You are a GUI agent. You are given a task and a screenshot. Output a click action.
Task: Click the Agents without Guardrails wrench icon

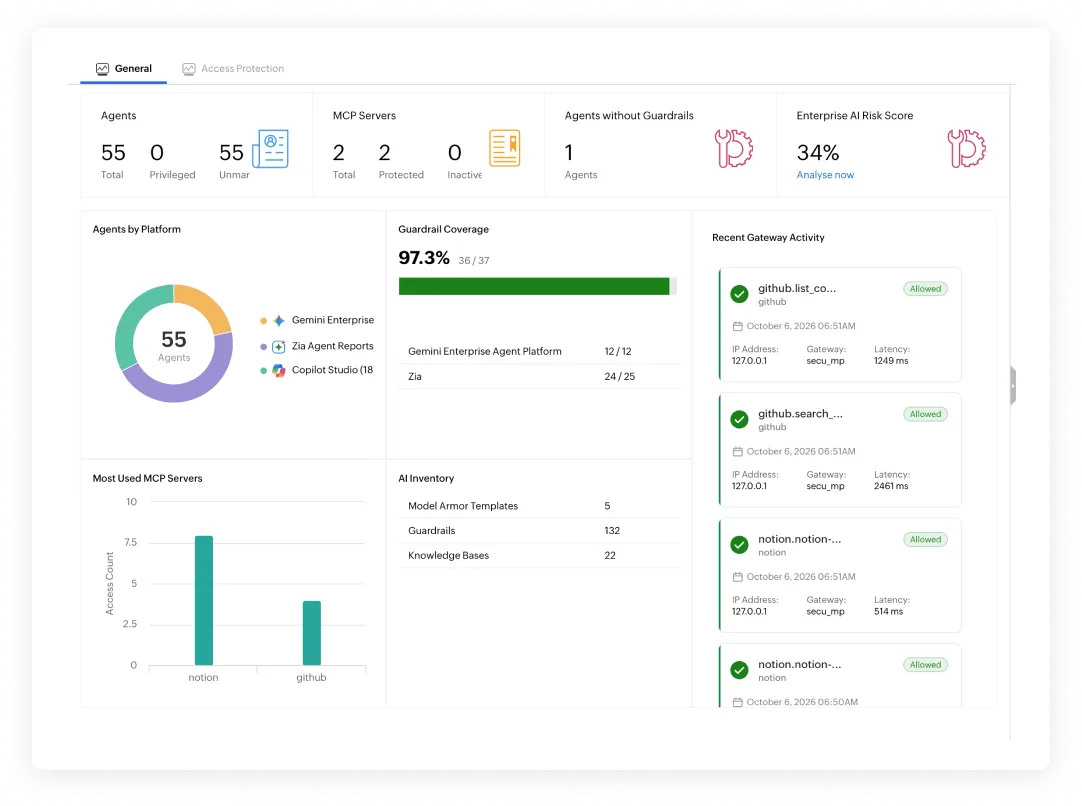point(734,148)
